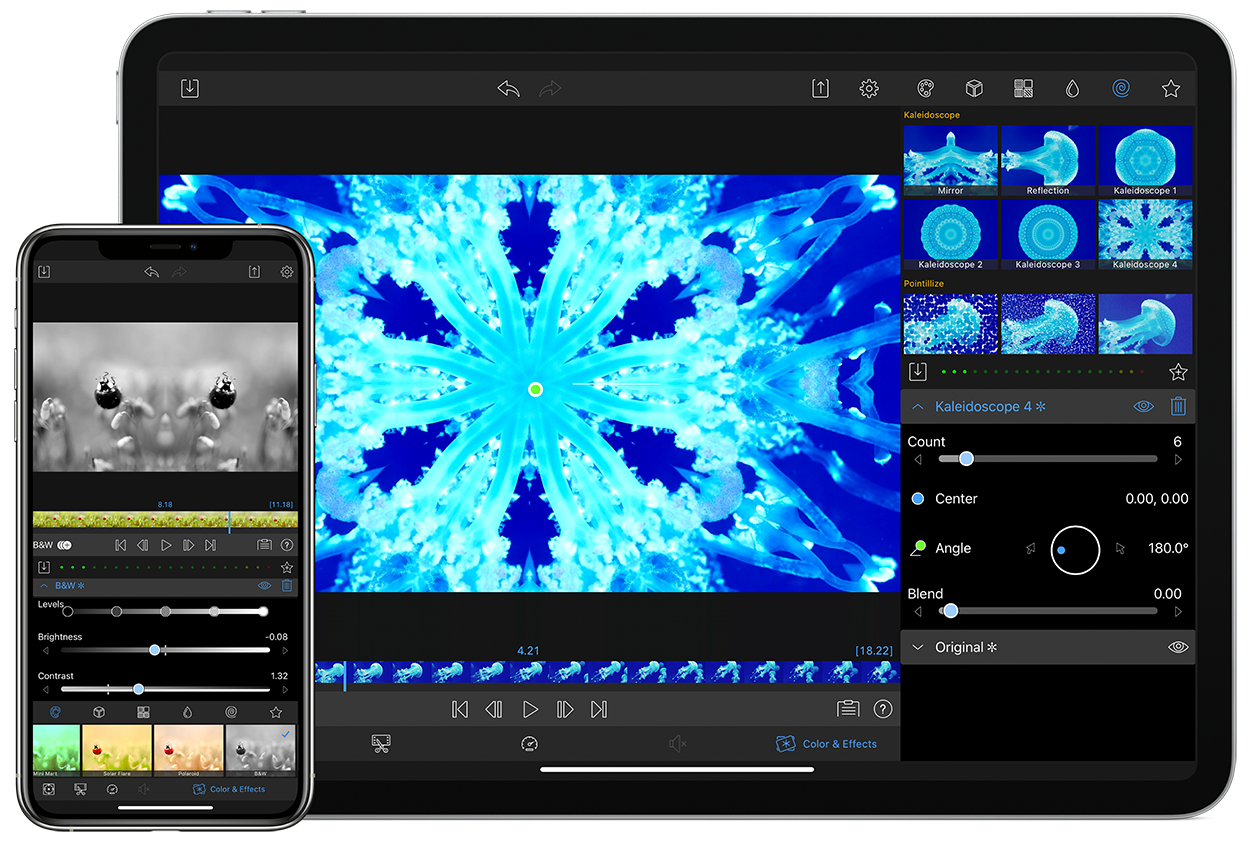Expand the Original layer section
The image size is (1251, 852).
pyautogui.click(x=917, y=648)
